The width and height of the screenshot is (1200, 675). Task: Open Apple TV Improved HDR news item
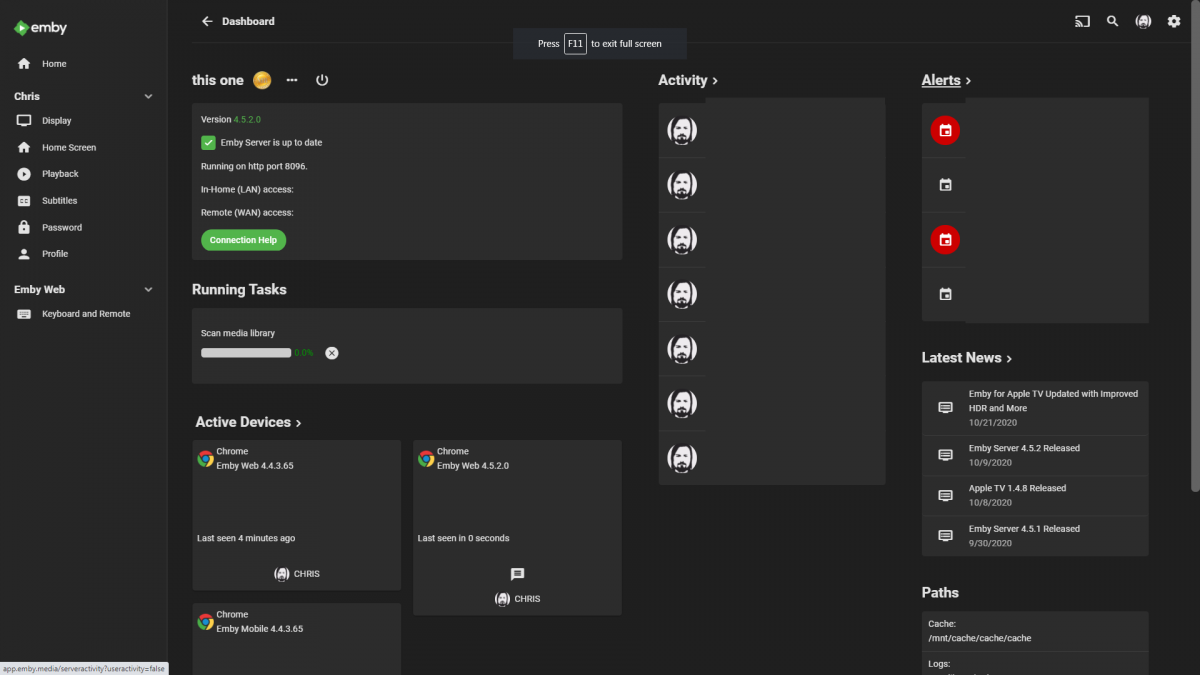click(1035, 408)
